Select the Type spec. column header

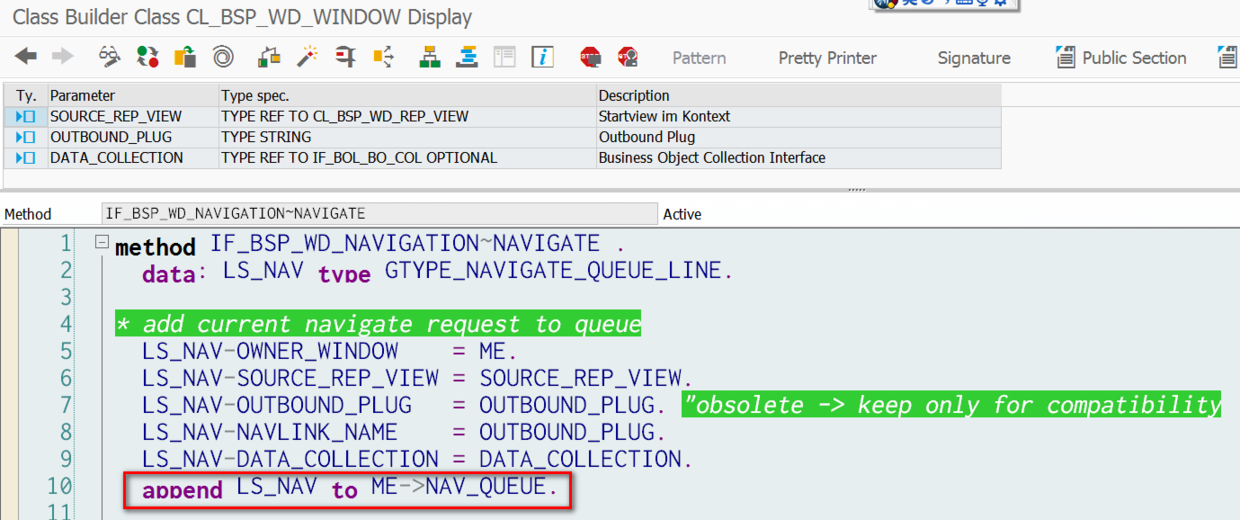click(x=407, y=96)
